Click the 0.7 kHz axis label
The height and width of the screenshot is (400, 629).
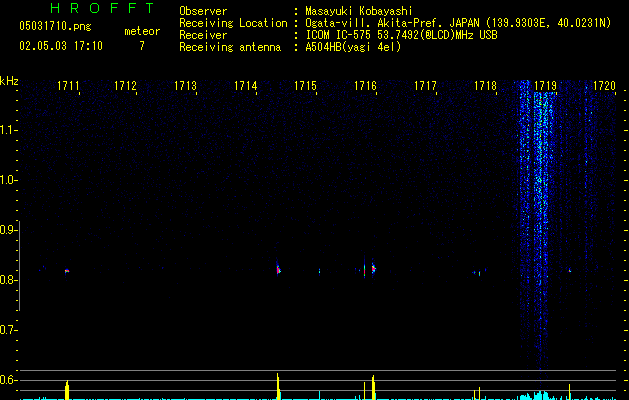click(x=8, y=330)
